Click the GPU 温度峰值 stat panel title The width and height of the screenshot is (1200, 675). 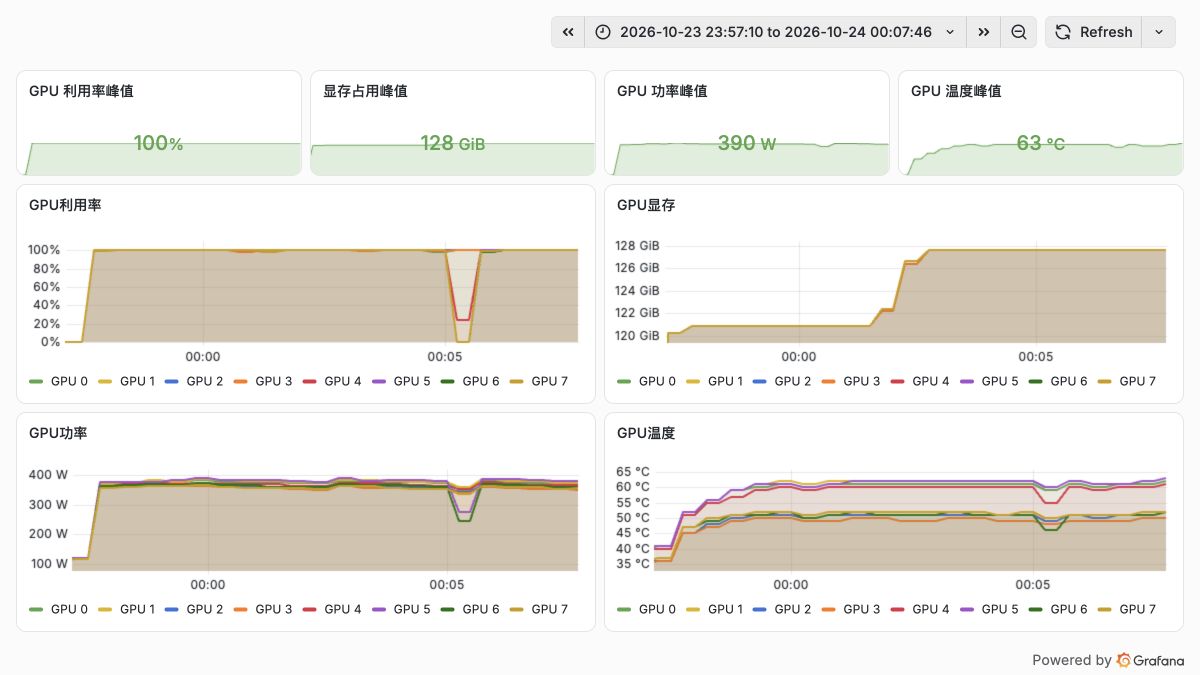[956, 91]
